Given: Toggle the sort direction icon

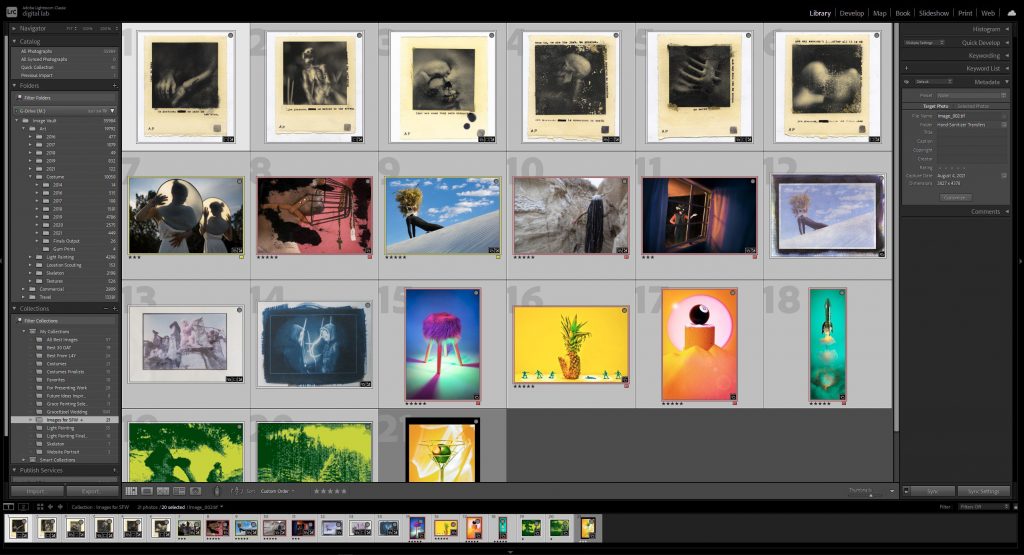Looking at the screenshot, I should point(236,491).
